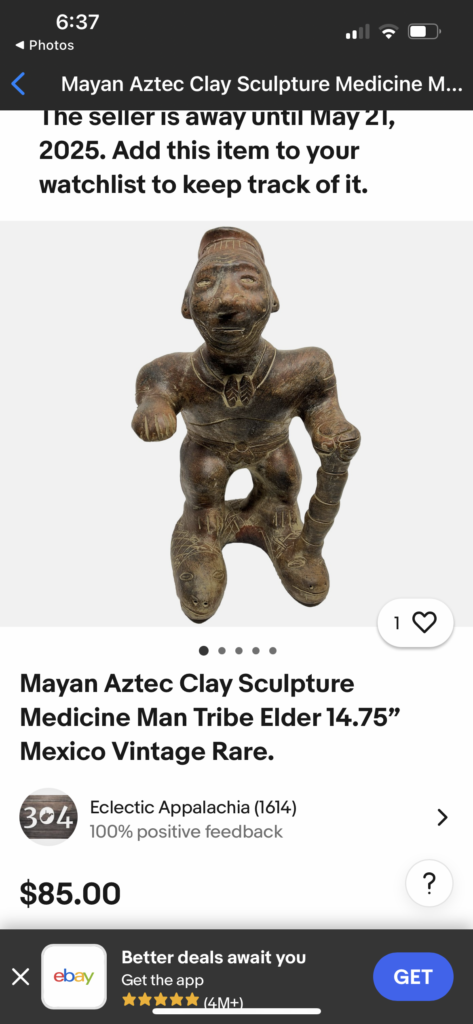Tap the Mayan Aztec Clay Sculpture header title
This screenshot has height=1024, width=473.
click(261, 84)
